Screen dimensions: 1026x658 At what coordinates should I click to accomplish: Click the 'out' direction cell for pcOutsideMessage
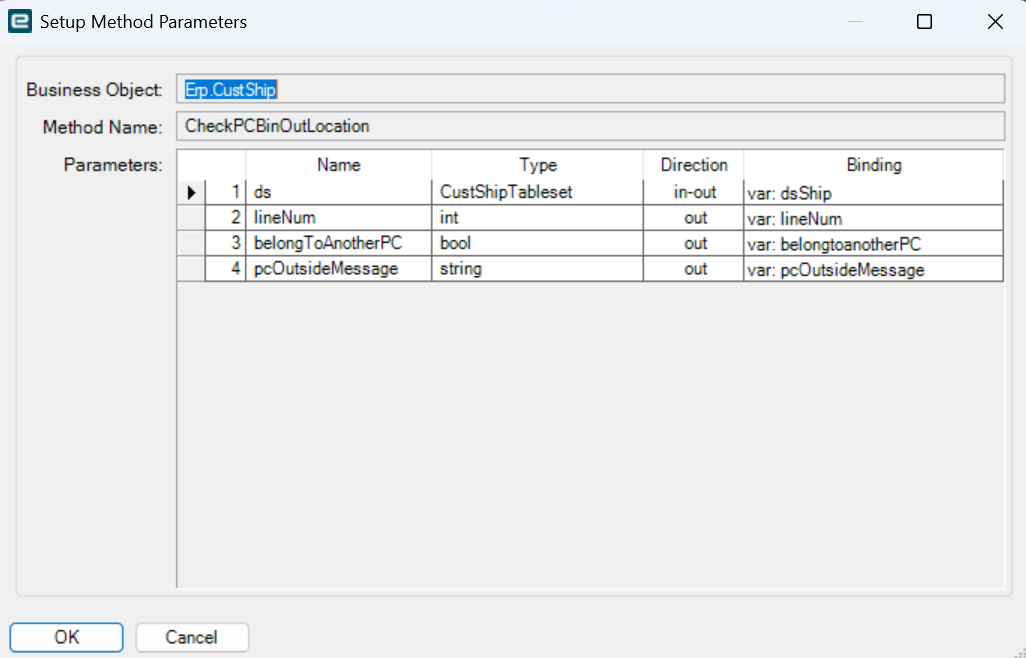point(694,269)
